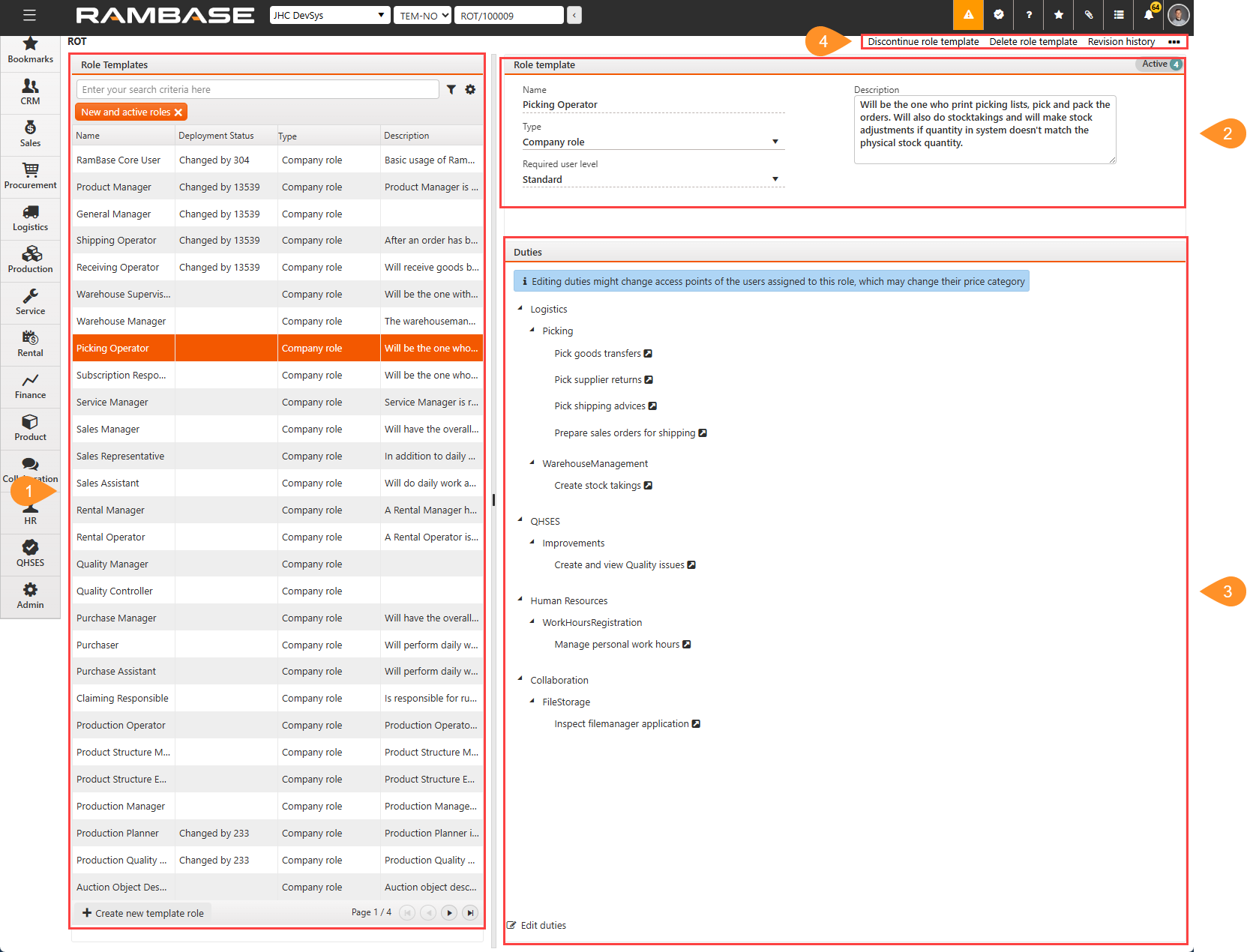Remove the New and active roles filter
This screenshot has width=1247, height=952.
coord(178,112)
